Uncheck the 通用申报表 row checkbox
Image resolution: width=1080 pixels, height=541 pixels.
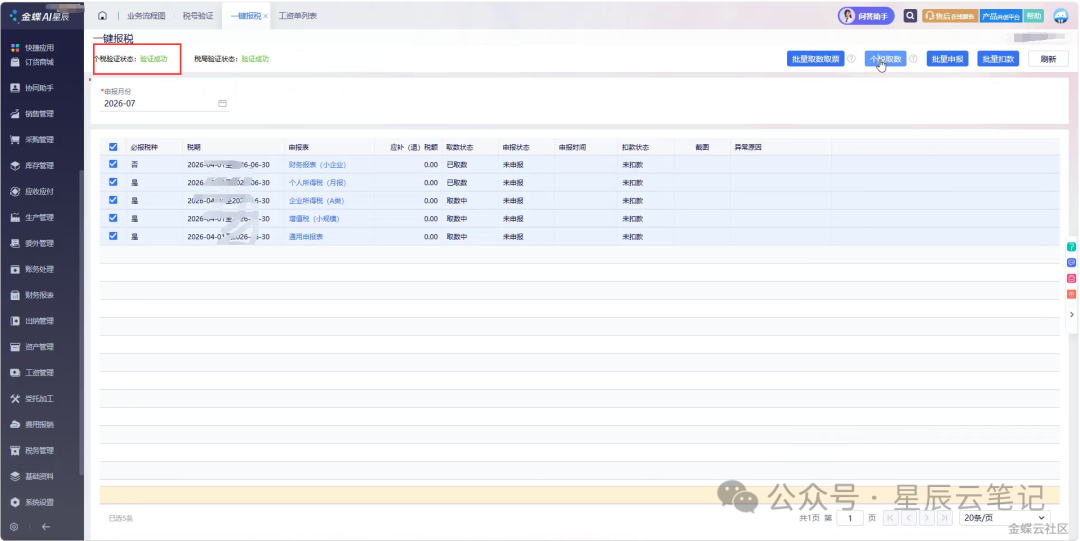tap(113, 236)
